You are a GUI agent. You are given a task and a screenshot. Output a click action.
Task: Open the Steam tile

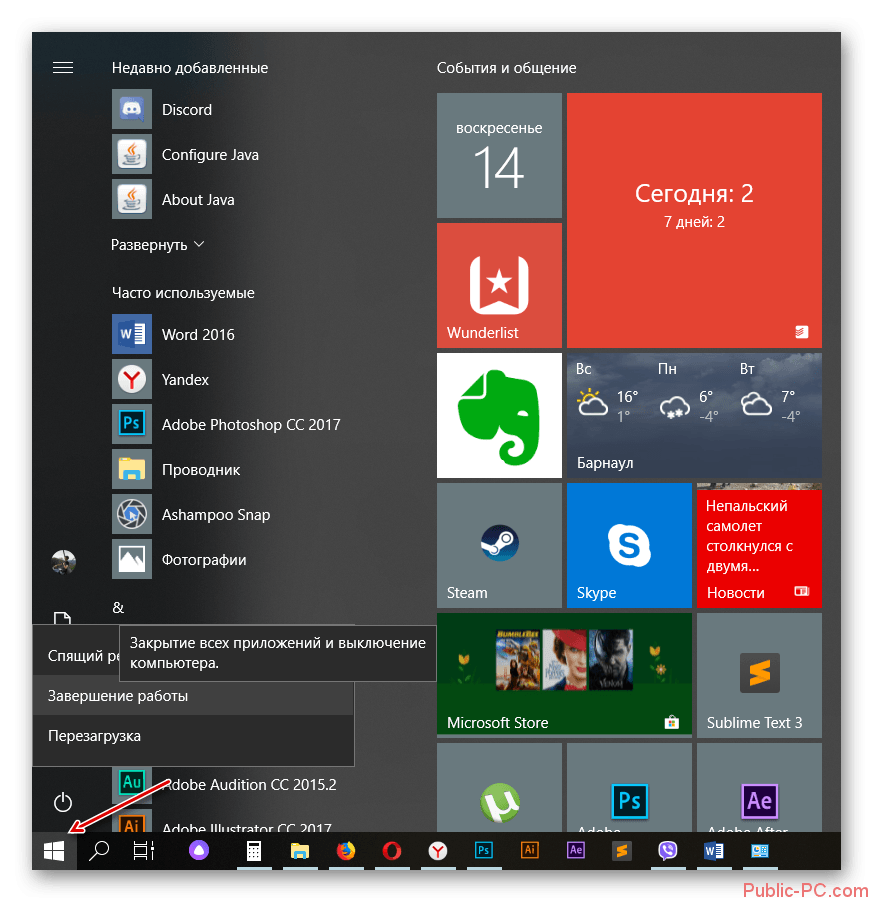(499, 545)
